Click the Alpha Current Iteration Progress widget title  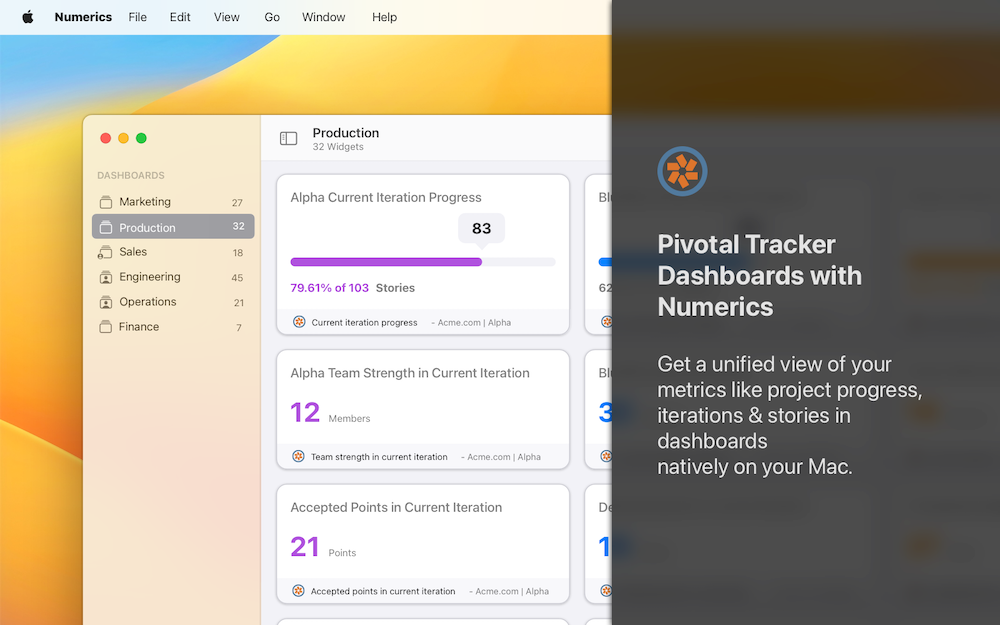pos(386,198)
